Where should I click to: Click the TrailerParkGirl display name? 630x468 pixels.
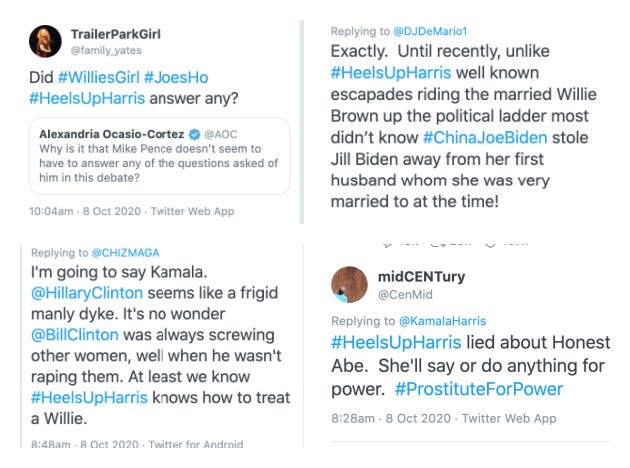tap(116, 34)
